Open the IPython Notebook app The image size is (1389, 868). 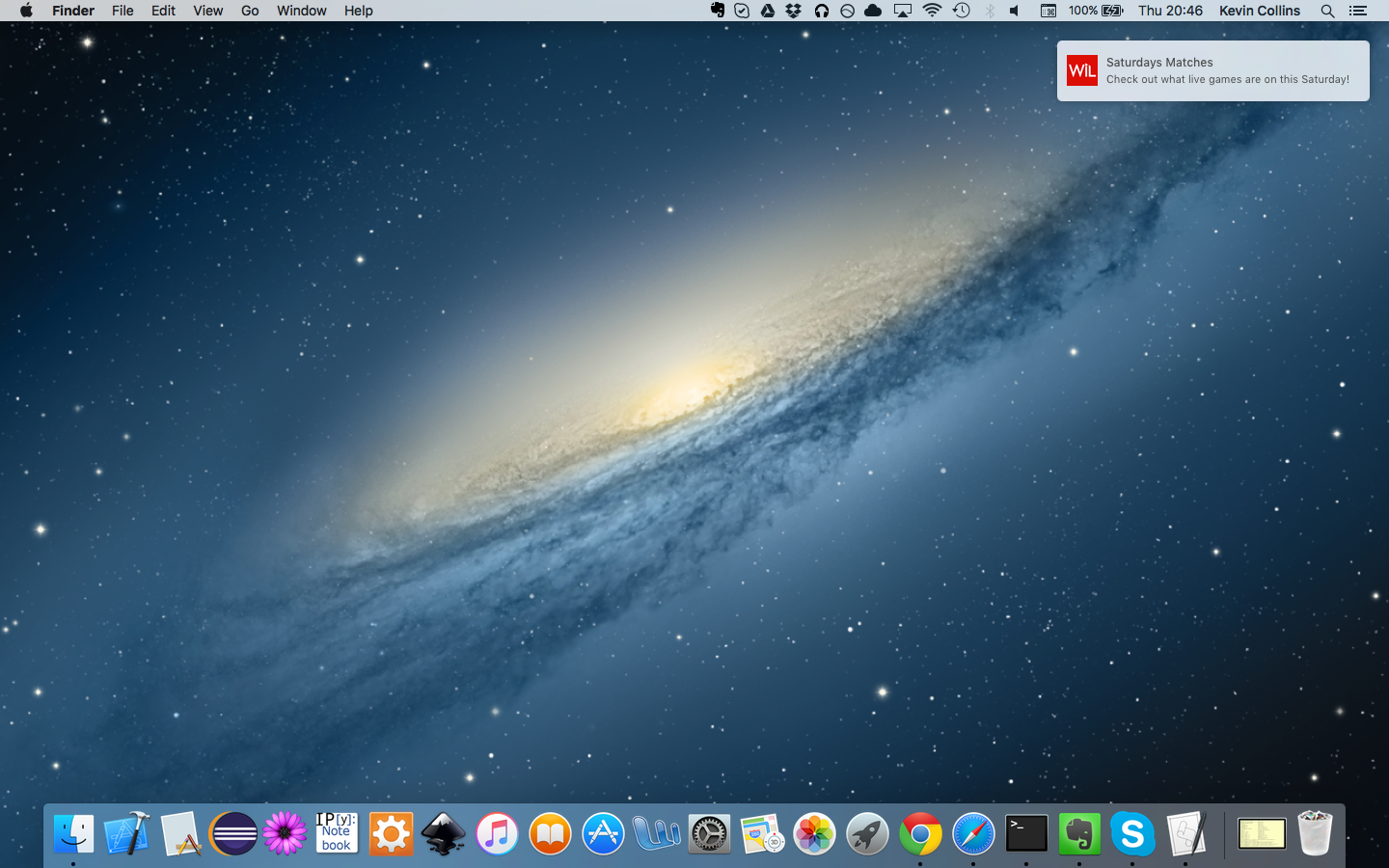pos(337,833)
